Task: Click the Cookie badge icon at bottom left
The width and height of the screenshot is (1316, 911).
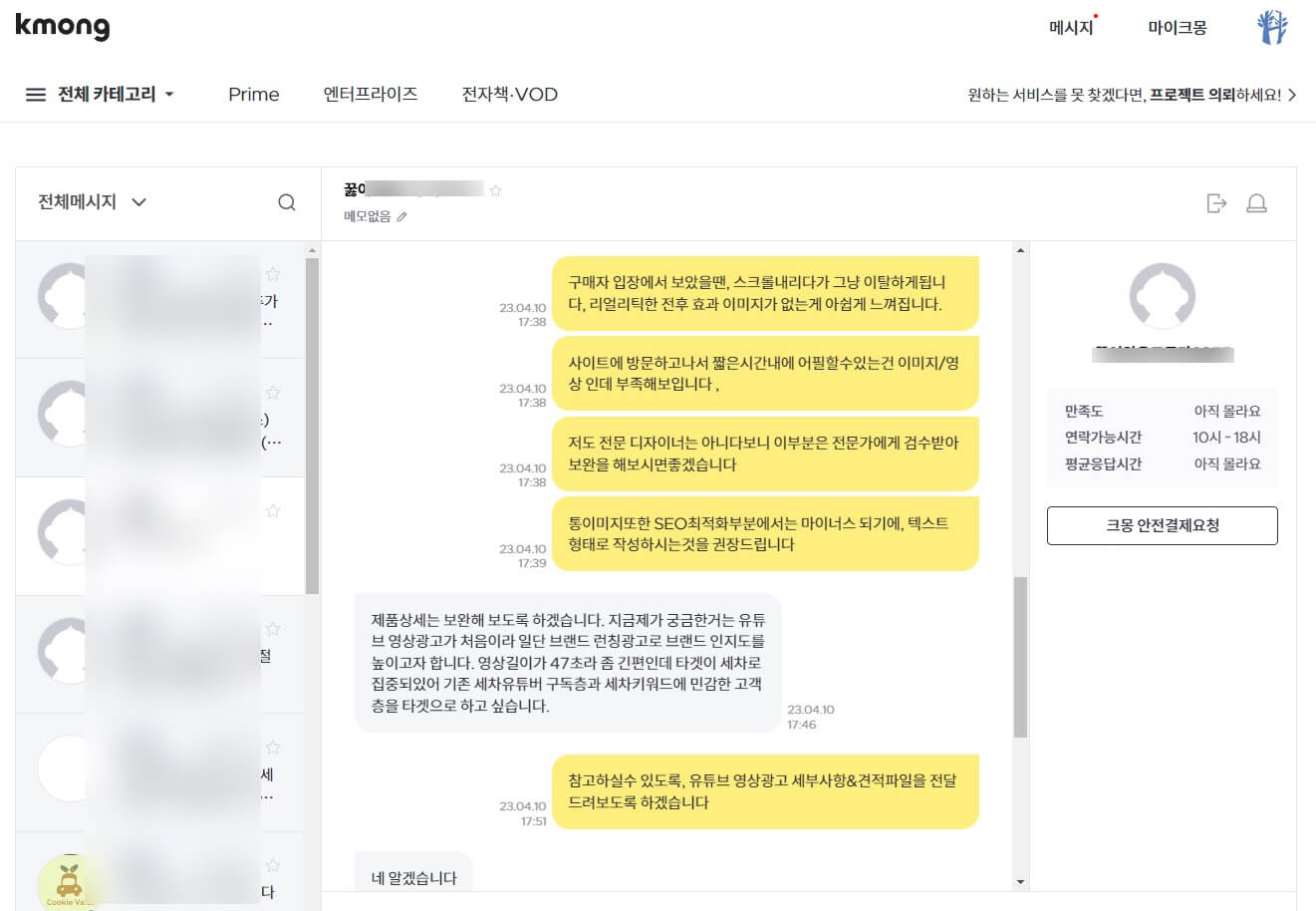Action: coord(69,881)
